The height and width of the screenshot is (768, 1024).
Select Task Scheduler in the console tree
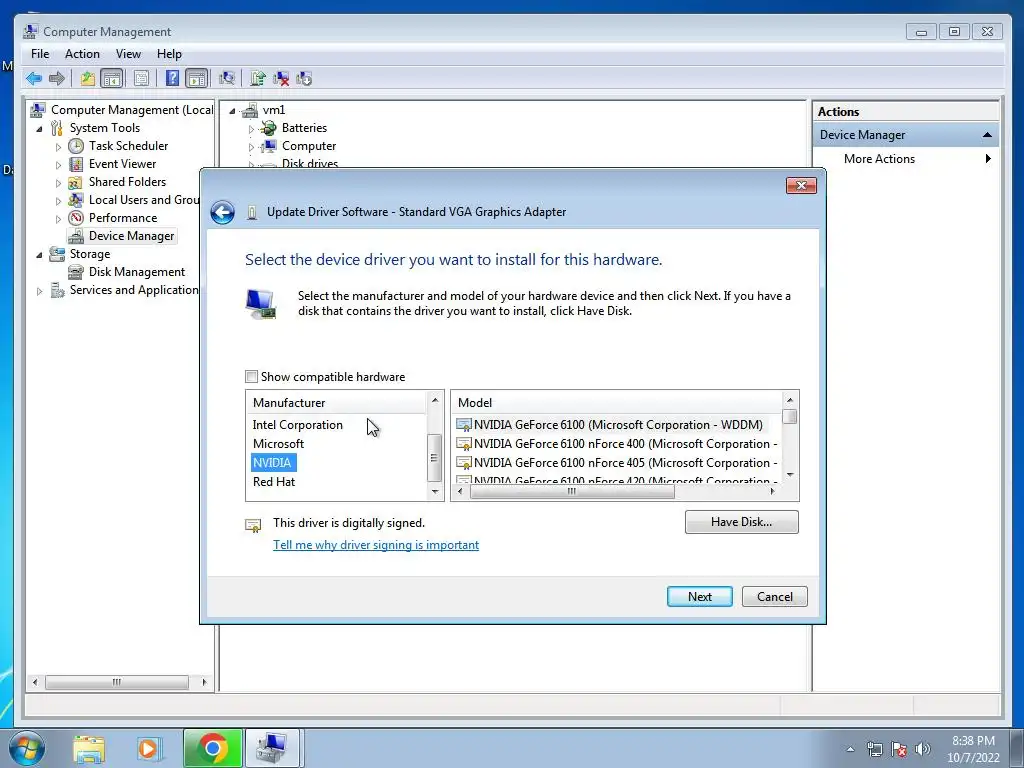coord(128,146)
